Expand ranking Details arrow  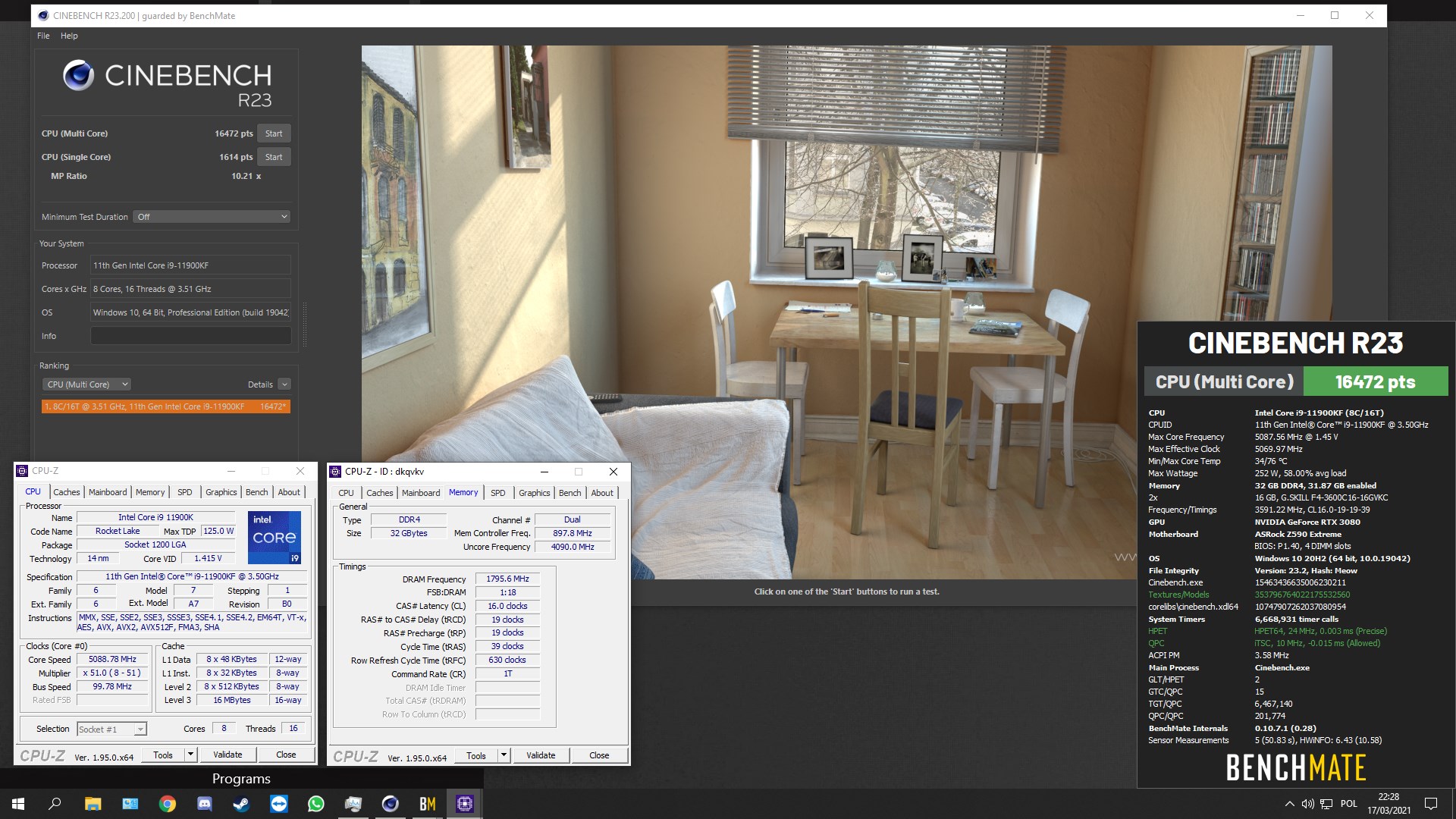284,384
